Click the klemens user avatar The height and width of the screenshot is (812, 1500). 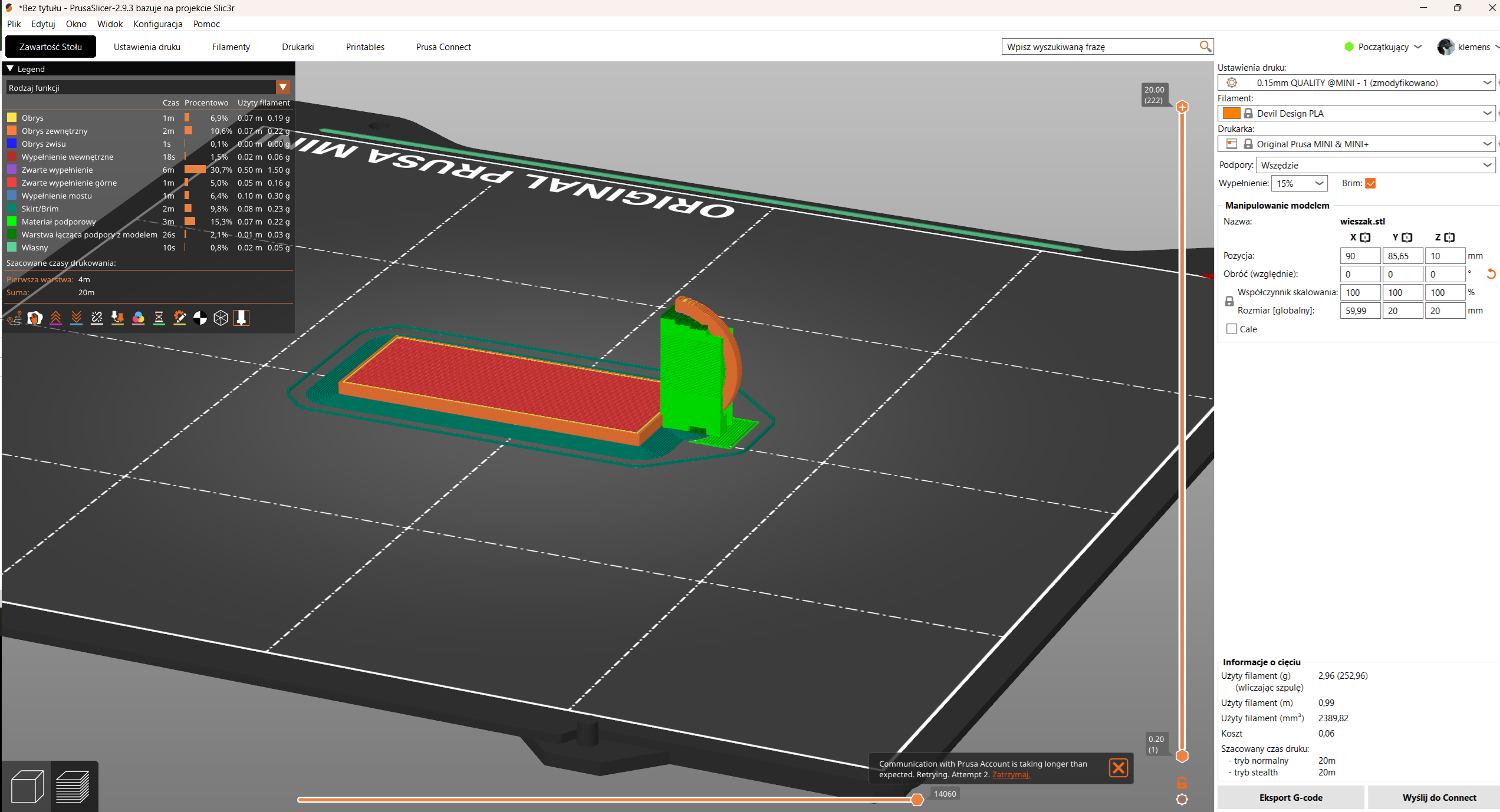[x=1445, y=47]
